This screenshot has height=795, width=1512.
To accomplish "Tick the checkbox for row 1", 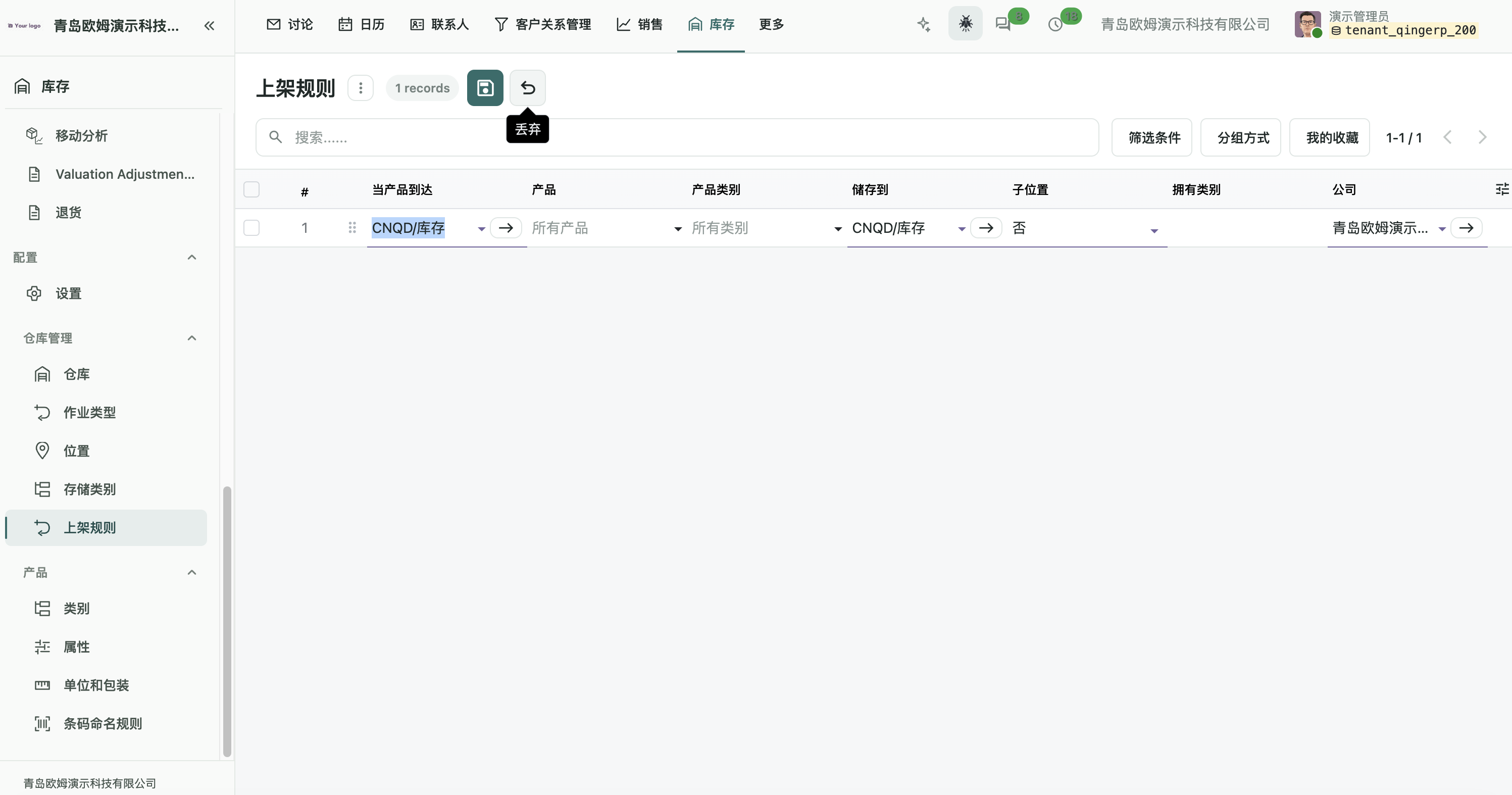I will [x=251, y=228].
